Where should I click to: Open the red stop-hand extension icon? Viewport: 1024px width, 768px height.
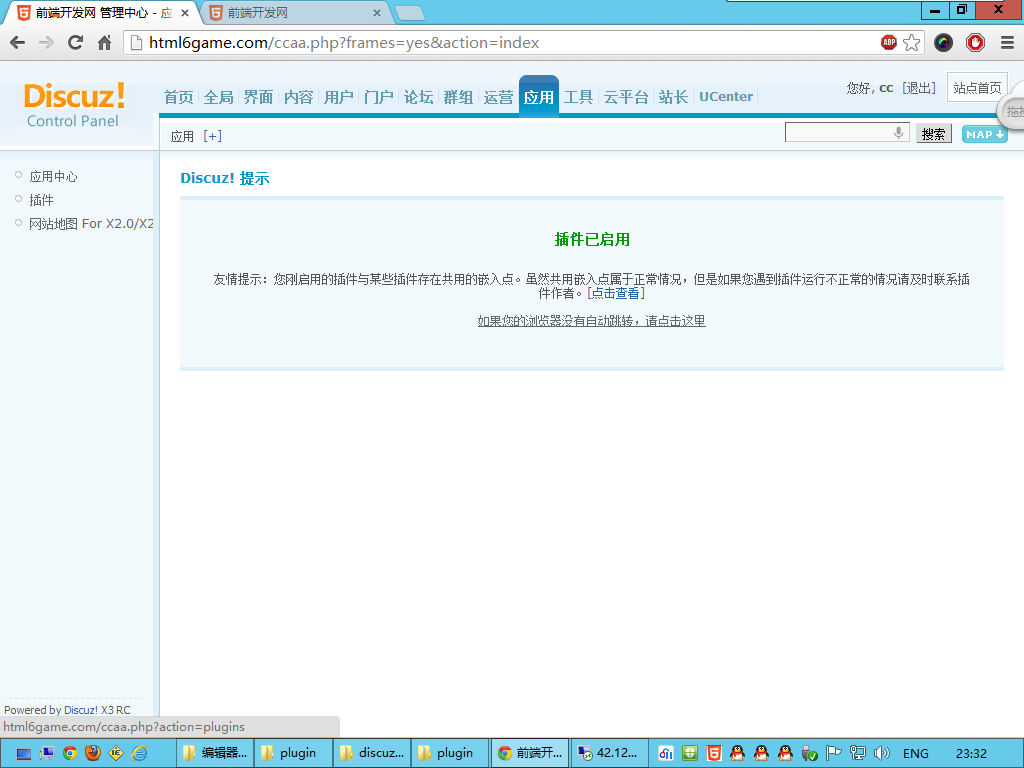click(x=976, y=43)
